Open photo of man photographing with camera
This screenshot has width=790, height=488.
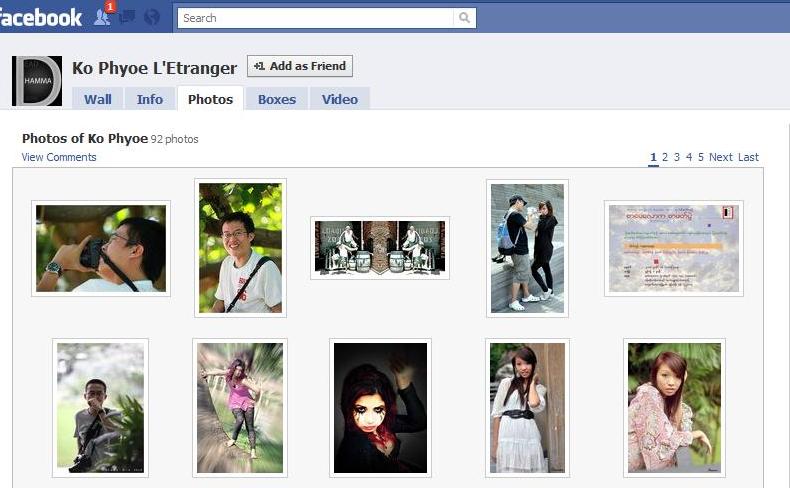(101, 248)
